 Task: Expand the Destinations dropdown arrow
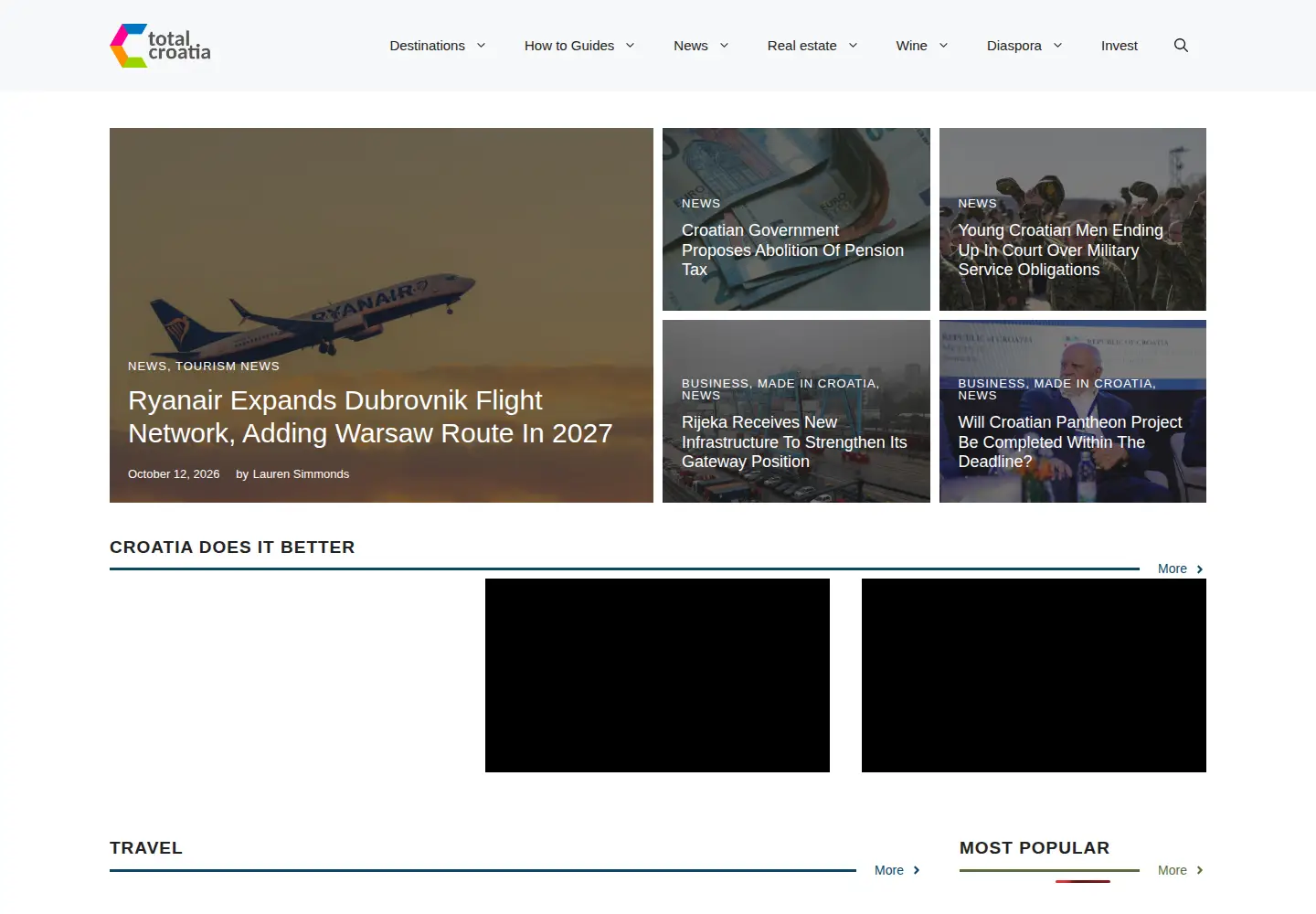(481, 46)
